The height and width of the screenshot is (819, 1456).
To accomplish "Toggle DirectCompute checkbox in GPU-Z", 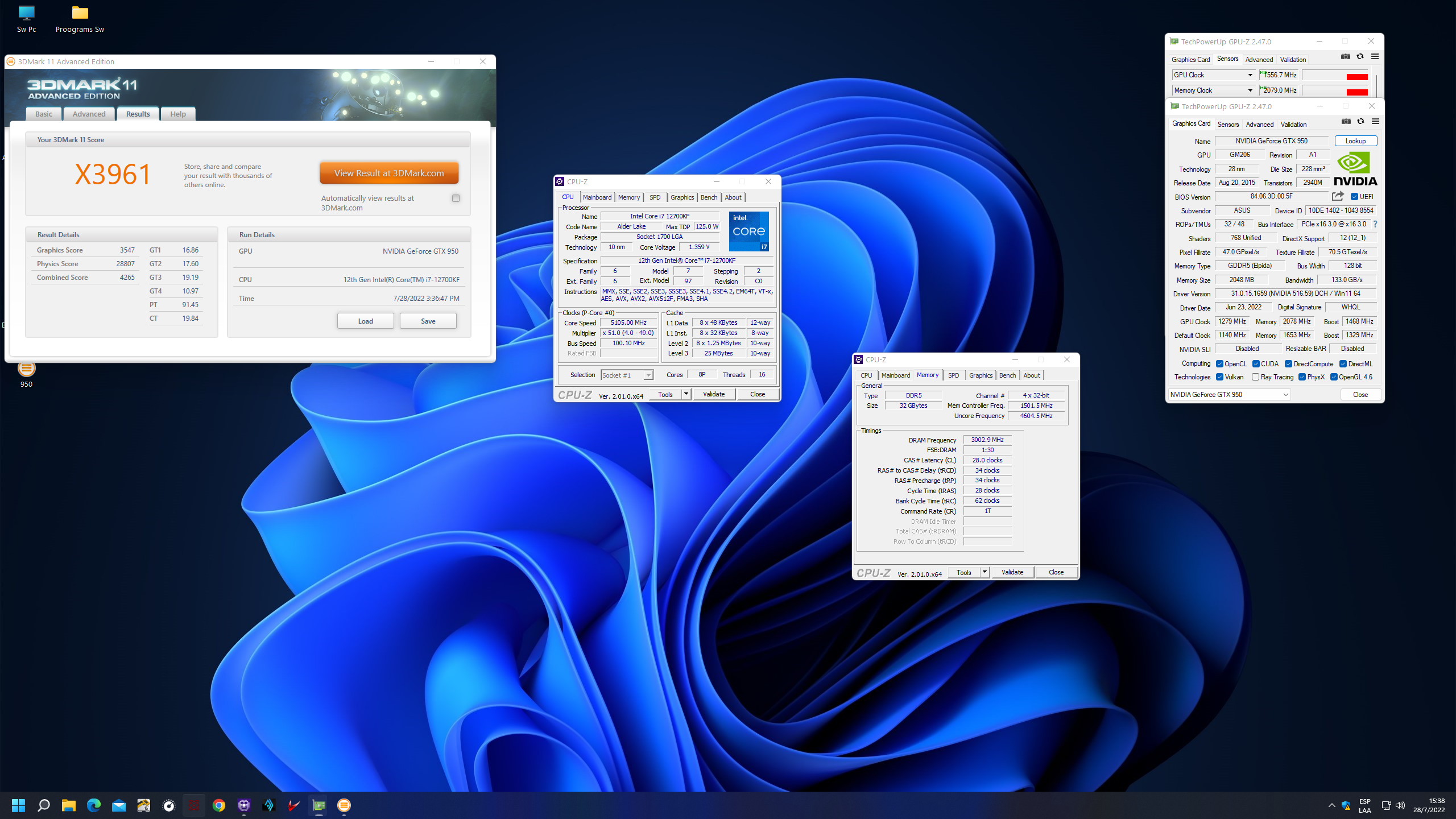I will 1288,364.
